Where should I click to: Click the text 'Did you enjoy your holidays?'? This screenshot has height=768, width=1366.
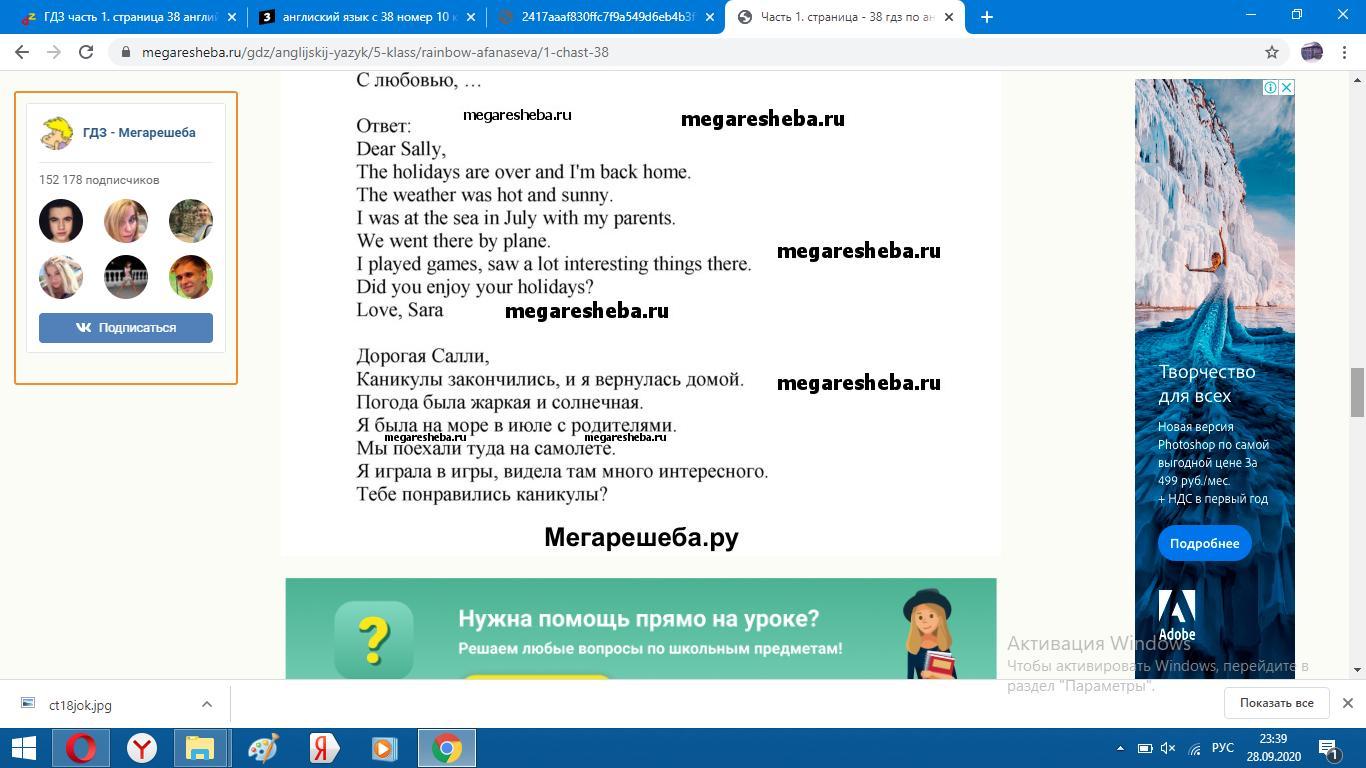coord(475,287)
